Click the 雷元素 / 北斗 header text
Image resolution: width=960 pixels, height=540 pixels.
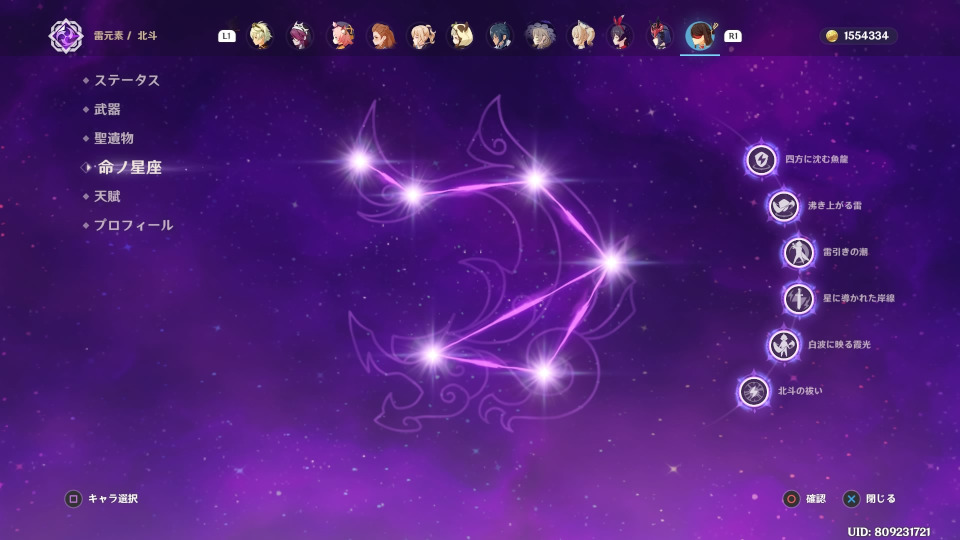pos(126,36)
